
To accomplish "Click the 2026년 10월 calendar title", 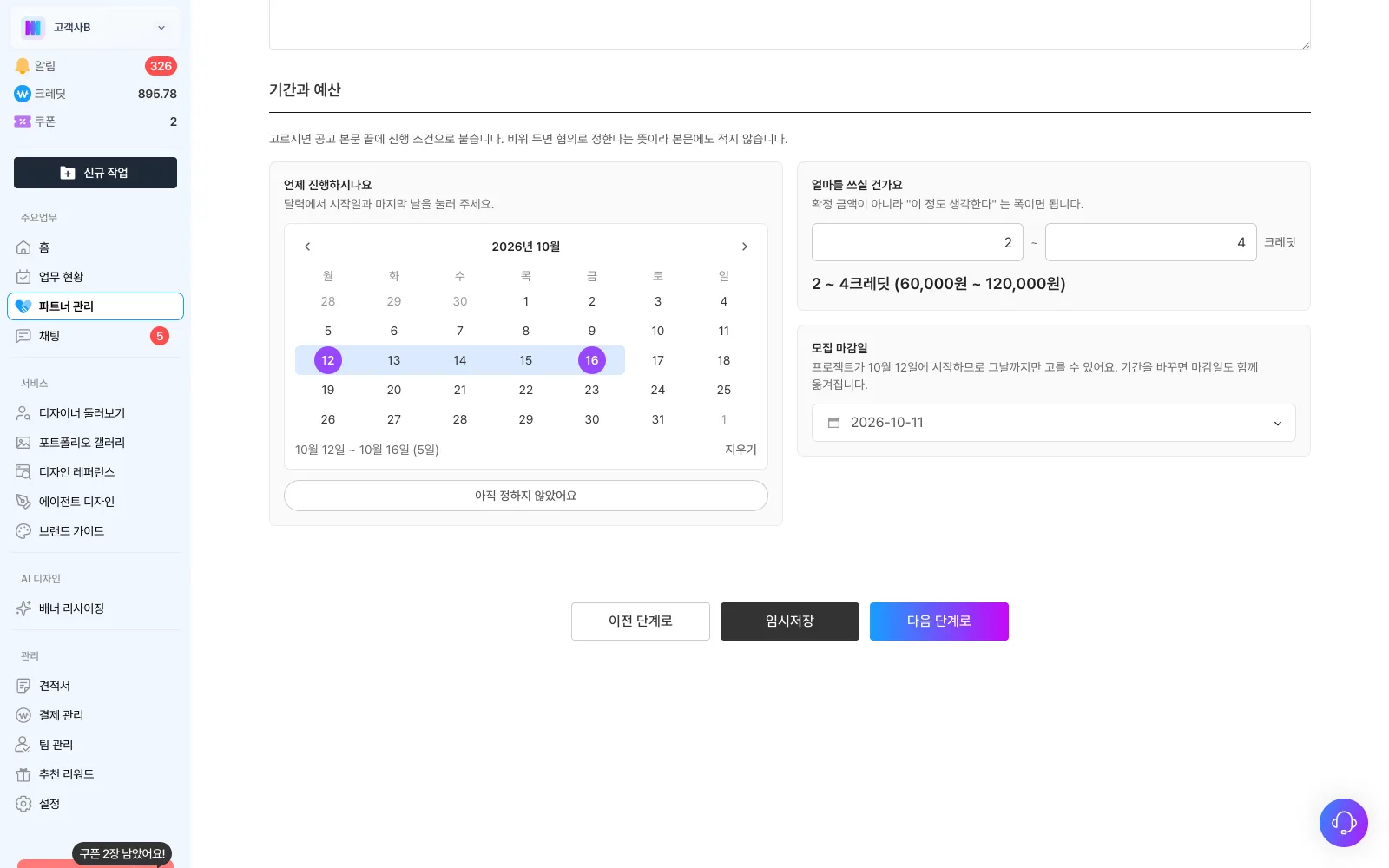I will (526, 247).
